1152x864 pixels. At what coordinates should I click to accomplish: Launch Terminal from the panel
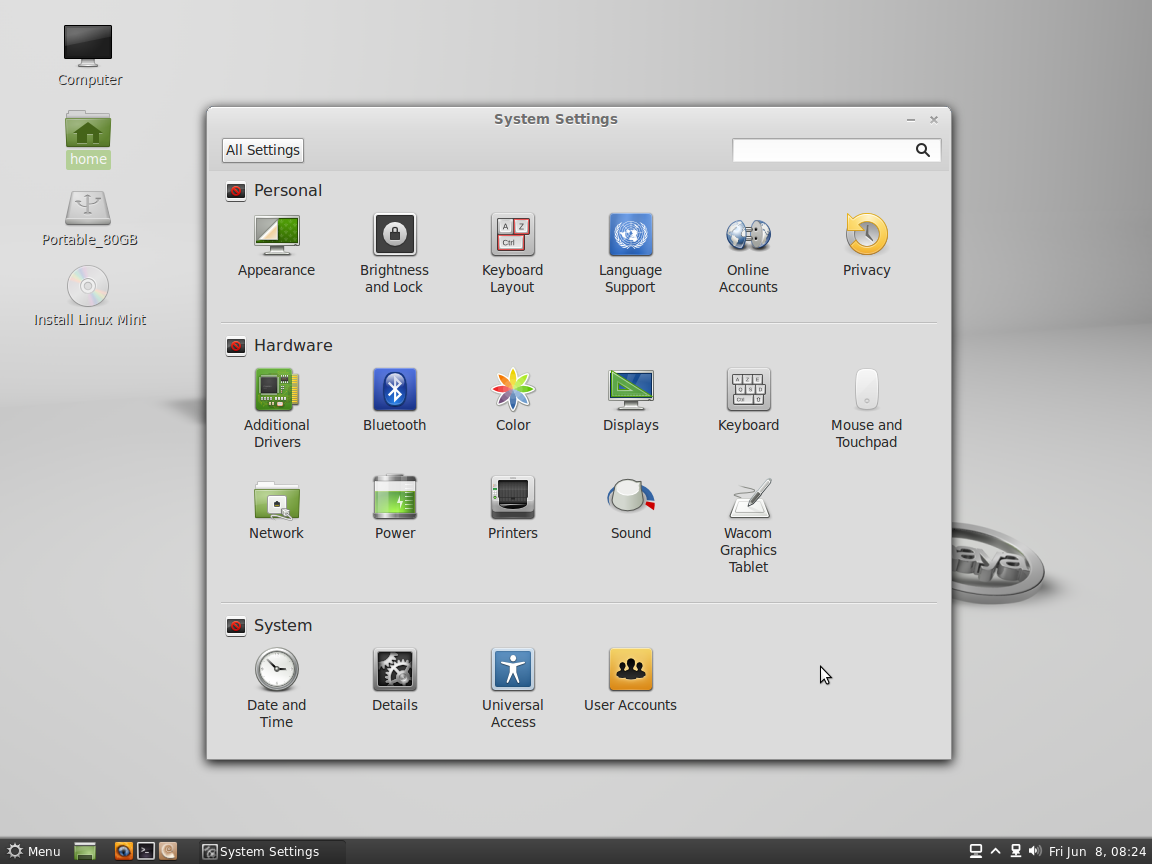(146, 852)
